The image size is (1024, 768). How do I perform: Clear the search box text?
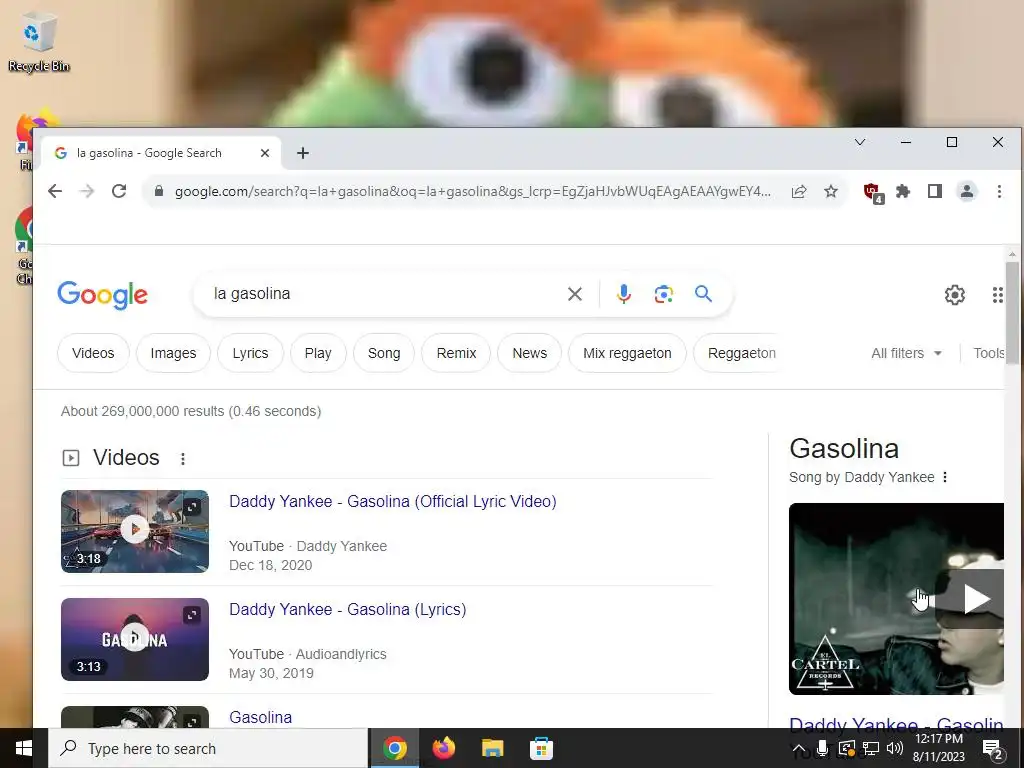(575, 294)
